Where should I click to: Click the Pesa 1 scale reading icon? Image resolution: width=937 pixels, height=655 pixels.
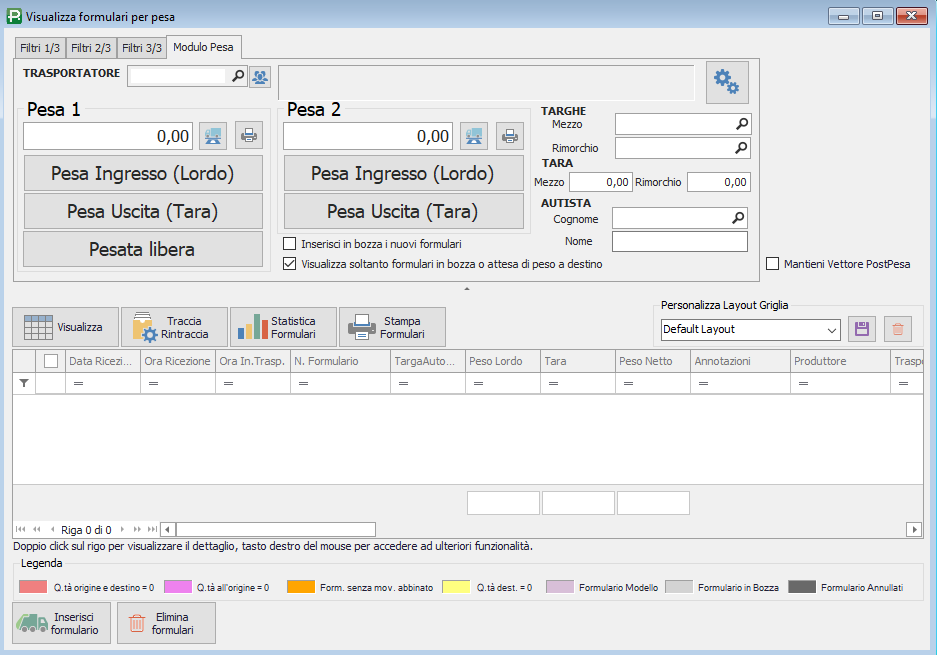point(213,135)
